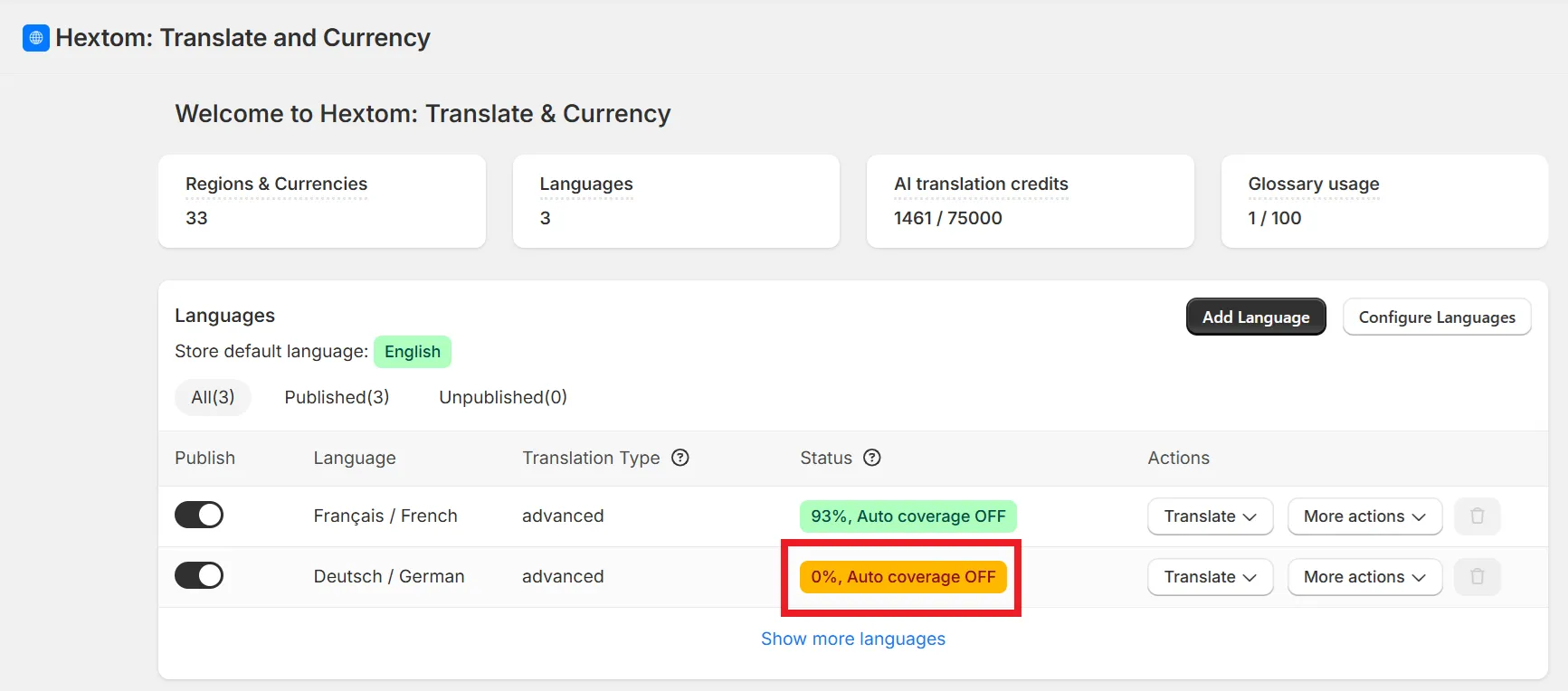Expand More actions for French row
The image size is (1568, 691).
coord(1364,516)
